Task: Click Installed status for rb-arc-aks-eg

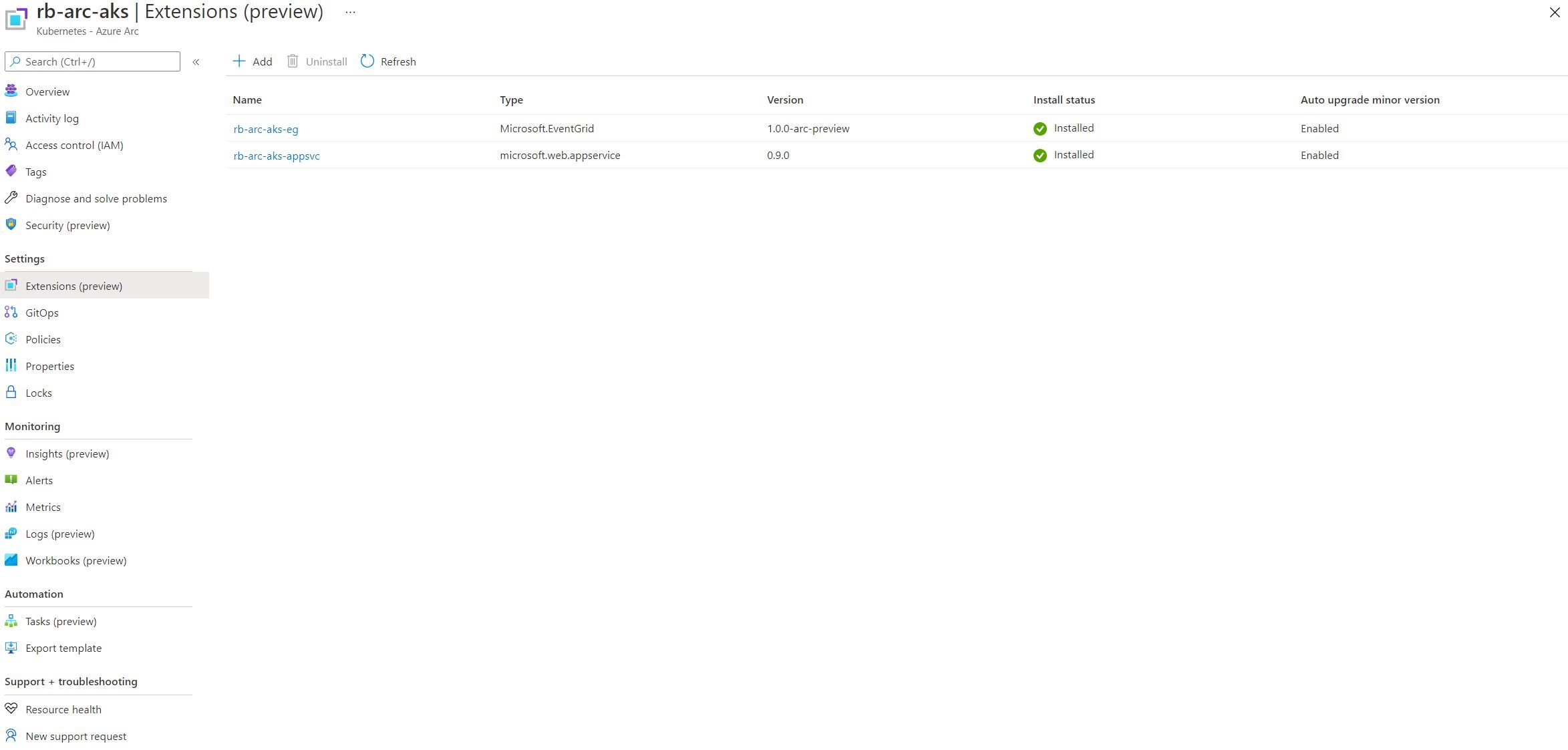Action: [1064, 127]
